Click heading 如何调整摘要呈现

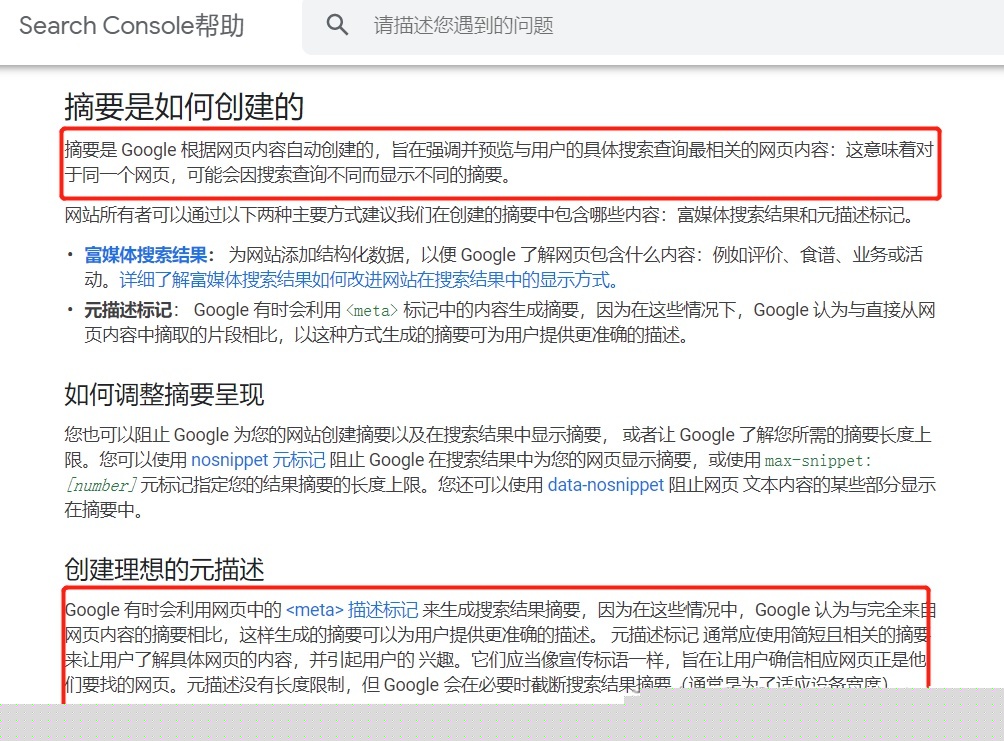pos(164,394)
